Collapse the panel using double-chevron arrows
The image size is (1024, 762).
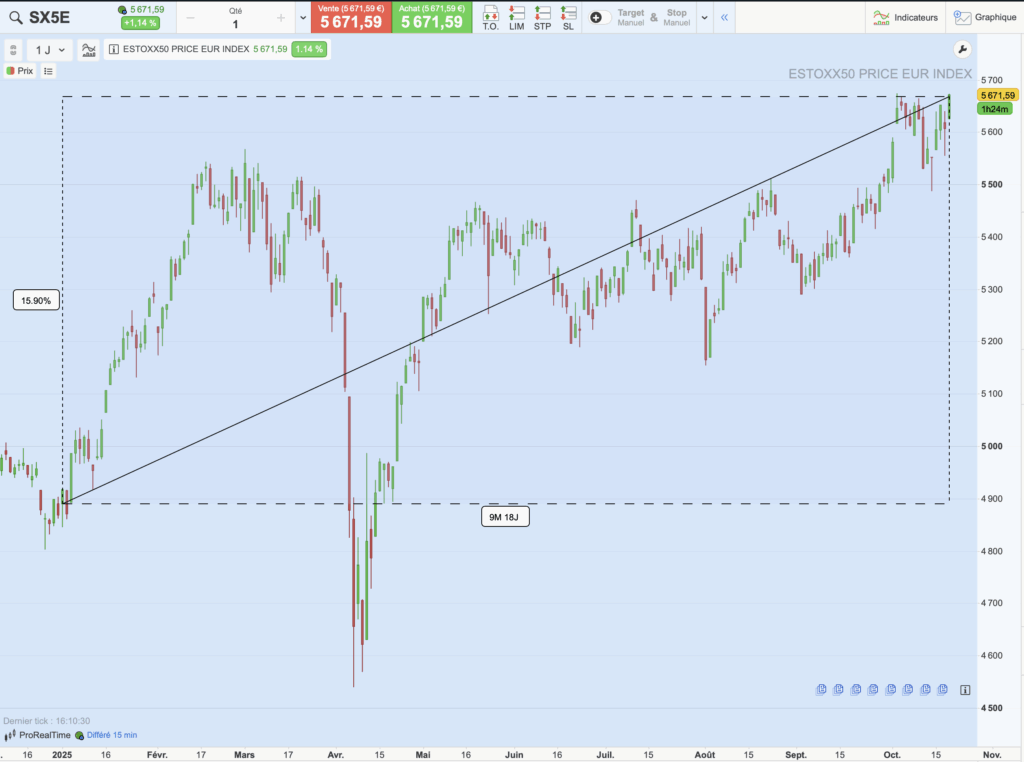[723, 17]
